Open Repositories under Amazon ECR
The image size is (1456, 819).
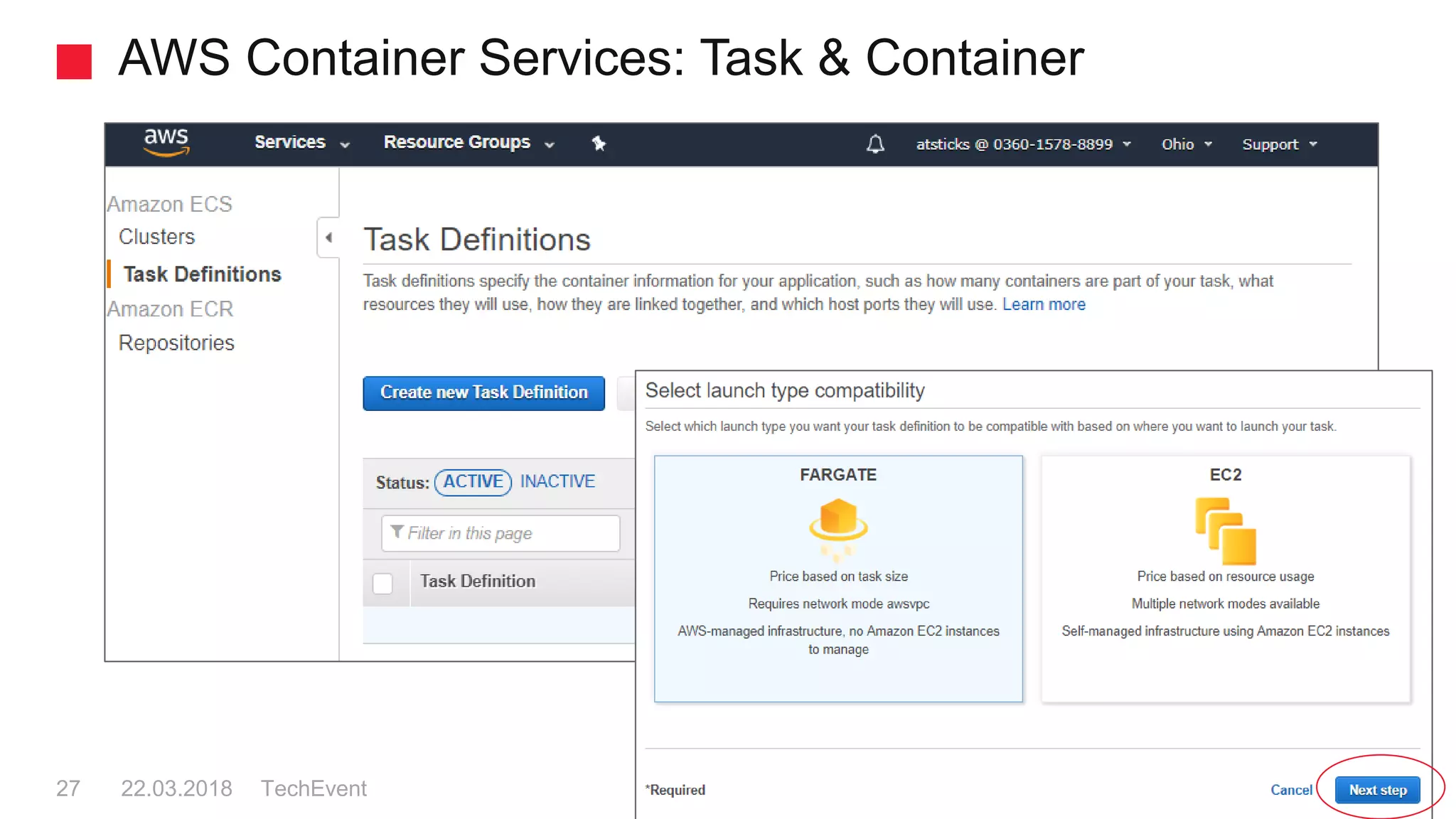pos(176,343)
